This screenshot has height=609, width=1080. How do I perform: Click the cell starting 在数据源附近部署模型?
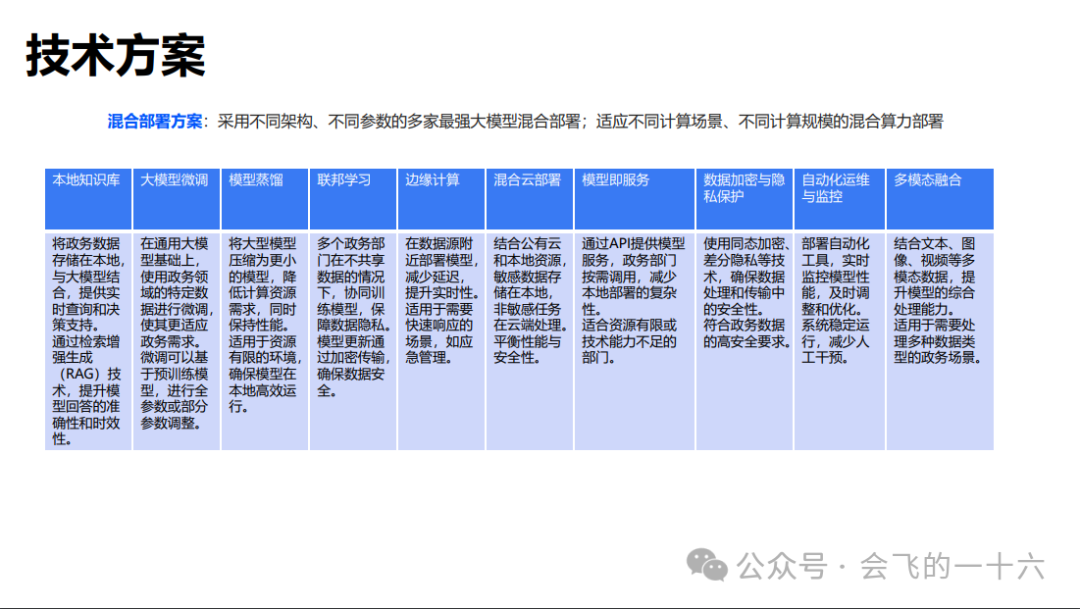coord(441,341)
